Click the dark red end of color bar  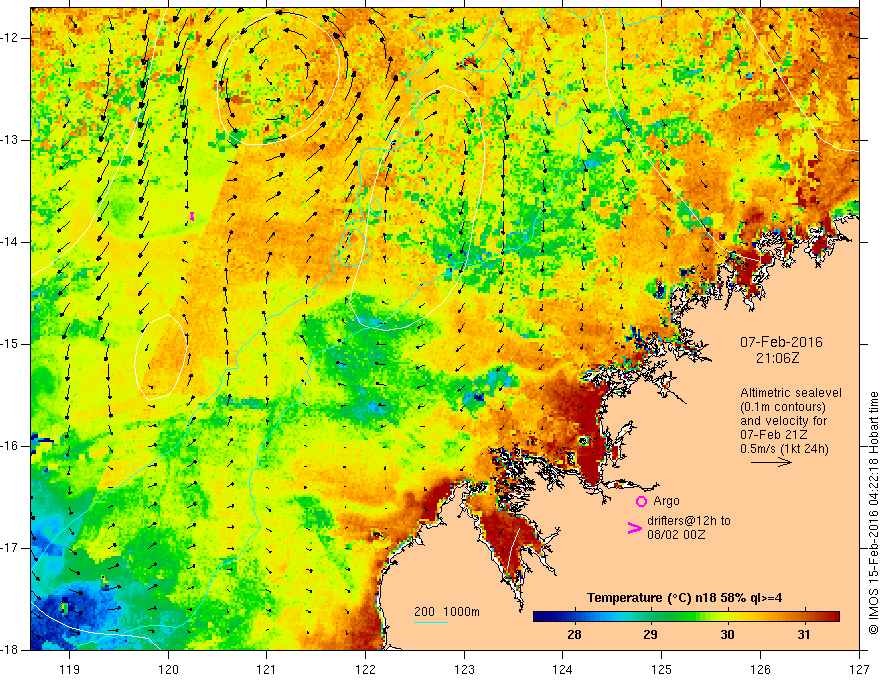[x=833, y=616]
